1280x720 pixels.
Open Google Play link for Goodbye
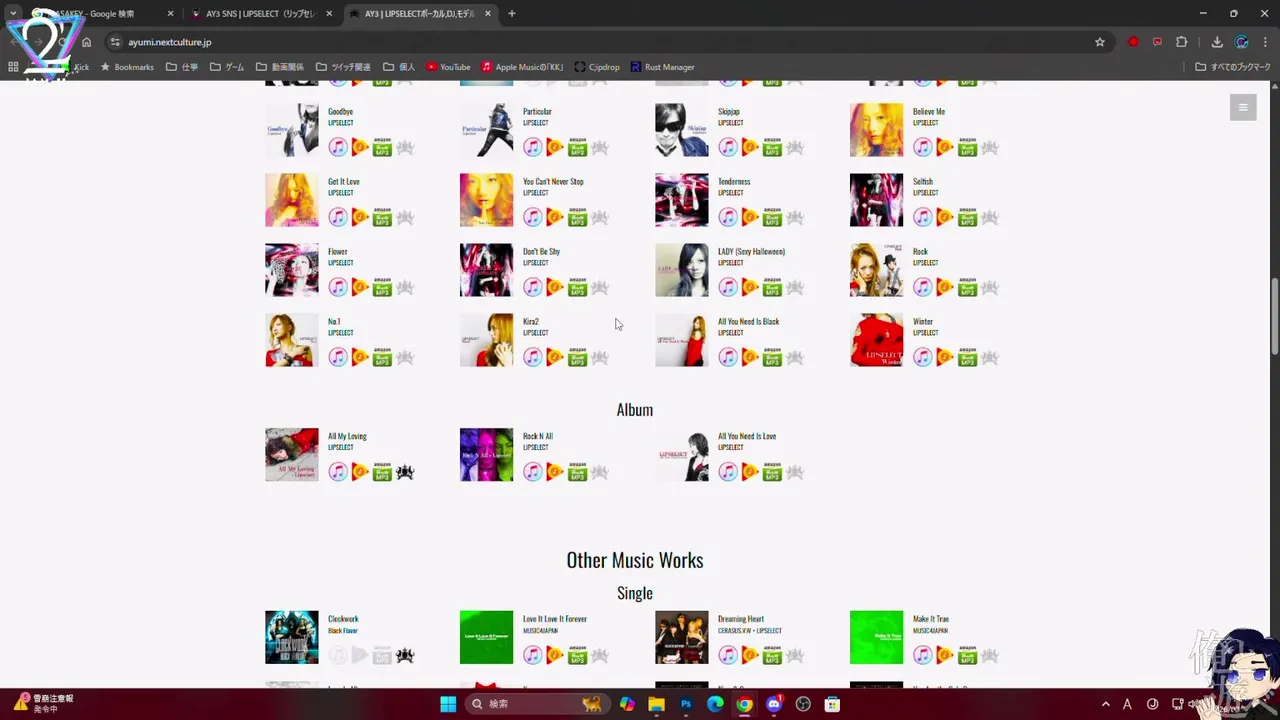tap(360, 147)
